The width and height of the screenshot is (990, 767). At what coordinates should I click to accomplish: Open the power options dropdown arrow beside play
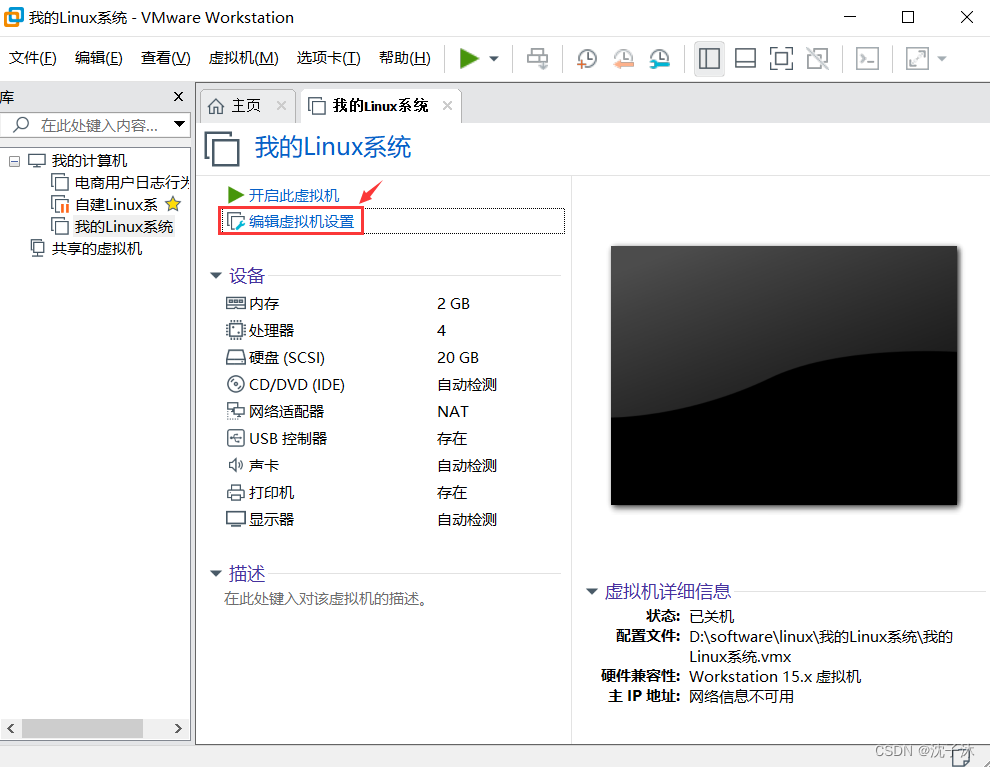tap(494, 59)
